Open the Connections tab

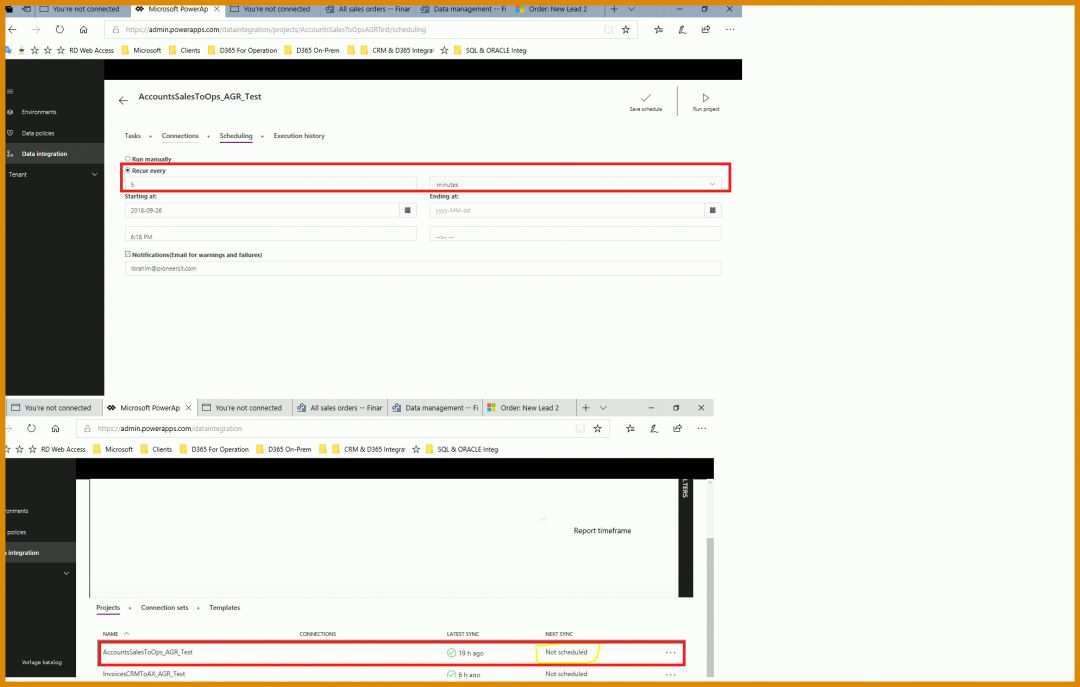[x=180, y=136]
